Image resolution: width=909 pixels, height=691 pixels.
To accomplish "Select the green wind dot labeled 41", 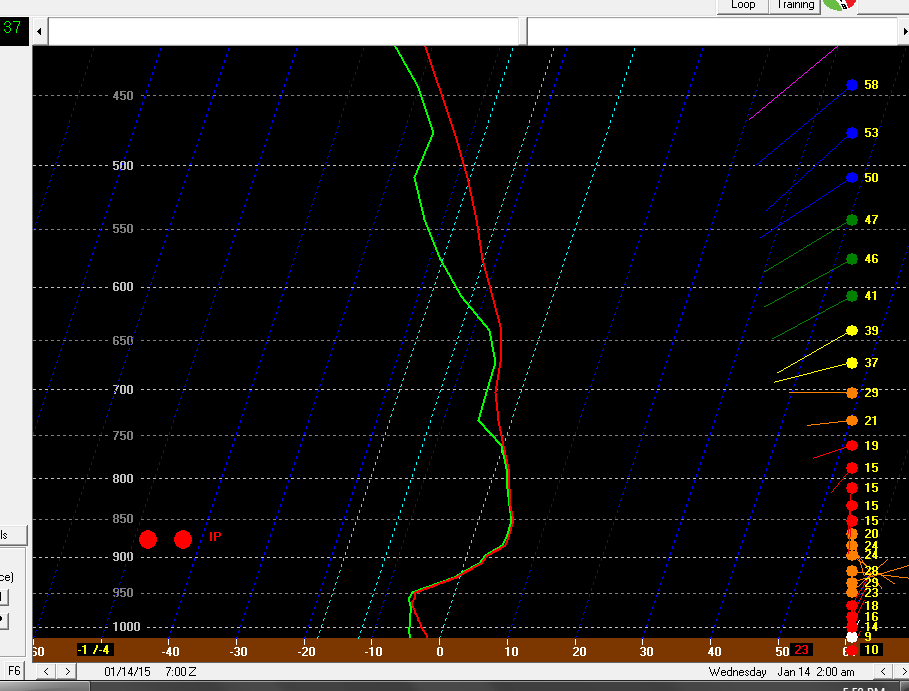I will point(852,296).
